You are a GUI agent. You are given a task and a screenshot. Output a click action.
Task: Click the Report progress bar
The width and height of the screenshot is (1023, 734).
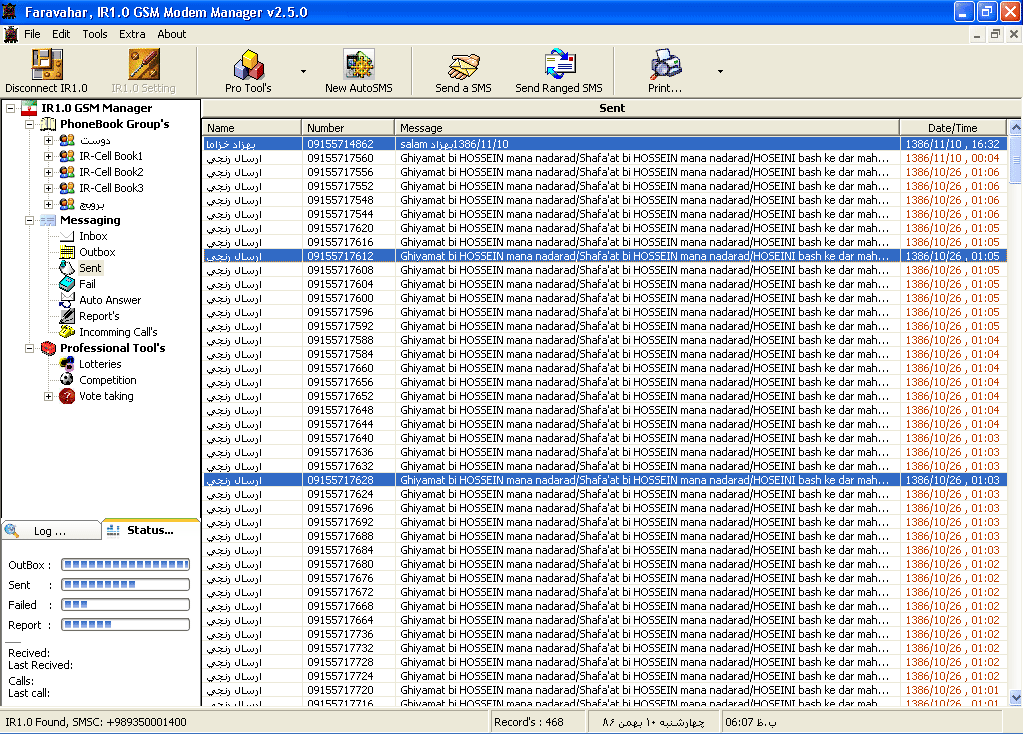pos(125,624)
